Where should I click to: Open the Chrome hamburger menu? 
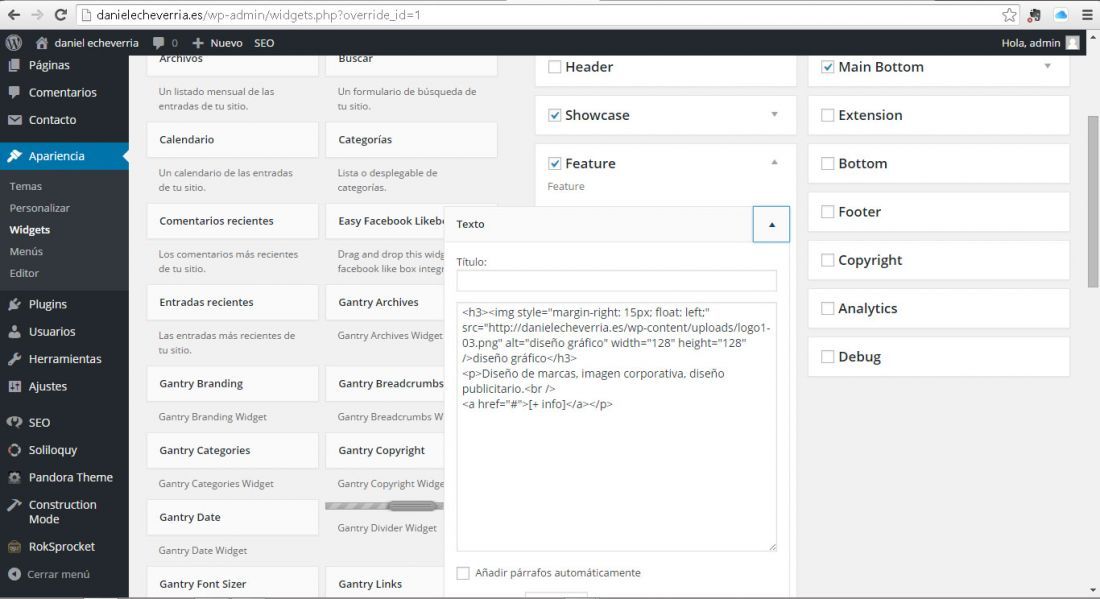(x=1087, y=15)
